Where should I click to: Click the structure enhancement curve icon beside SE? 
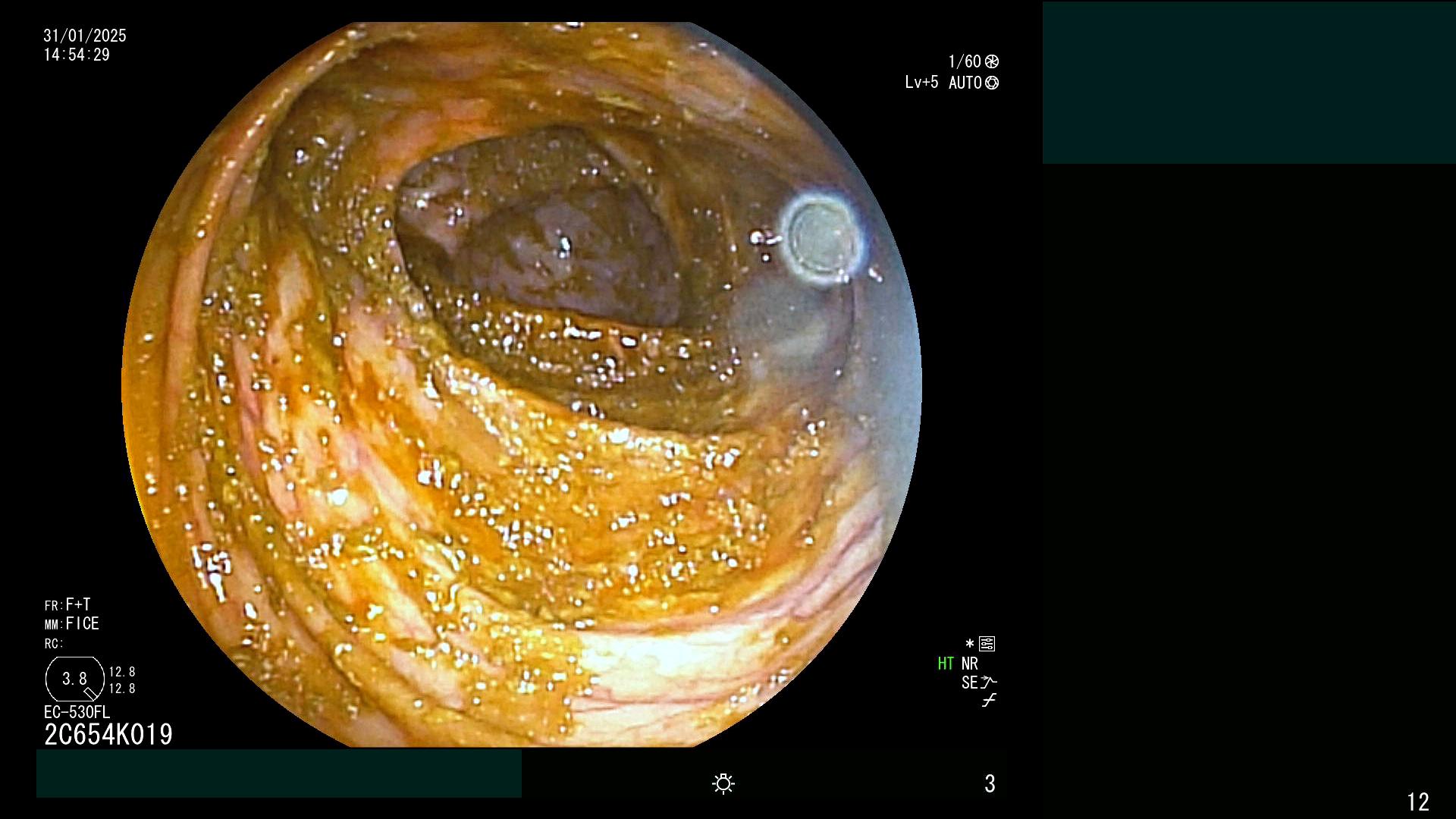(989, 682)
